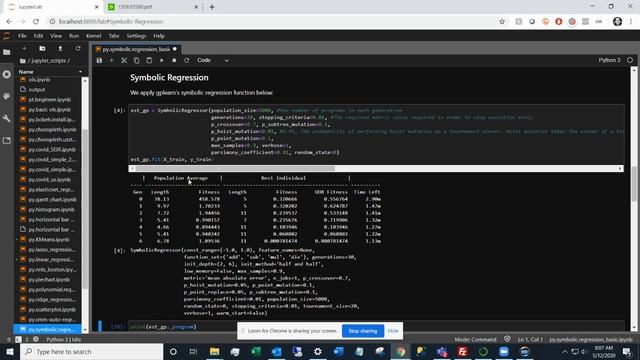Click Stop sharing button
The width and height of the screenshot is (640, 360).
point(363,331)
